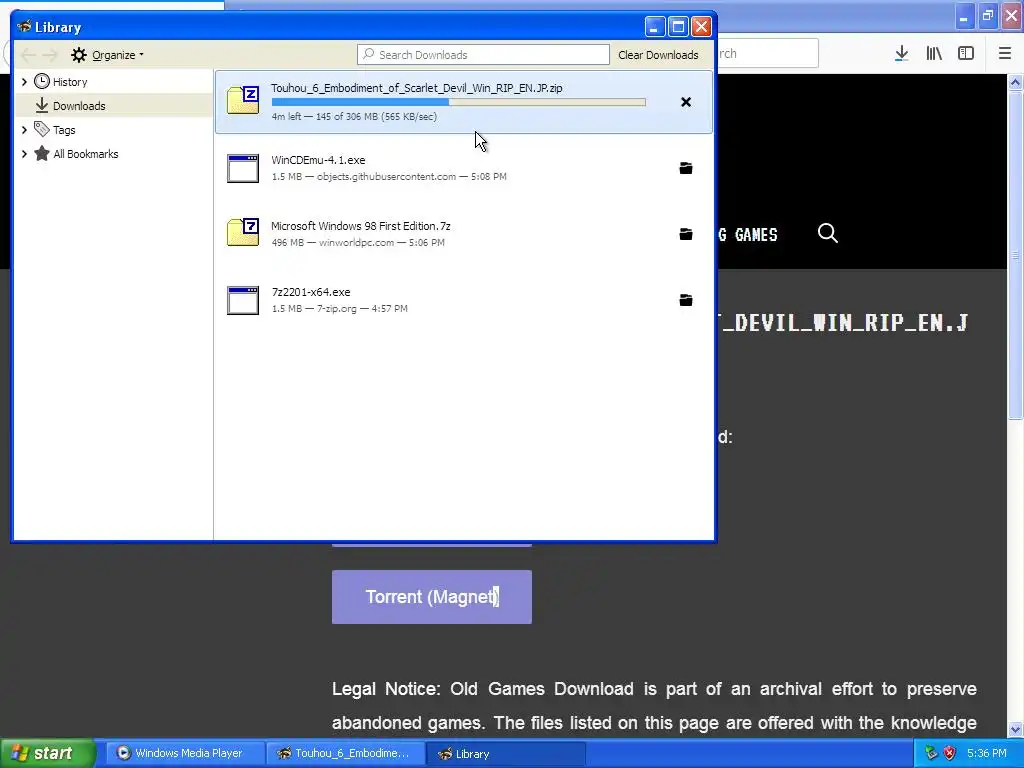Click the Library back arrow
Viewport: 1024px width, 768px height.
tap(28, 55)
